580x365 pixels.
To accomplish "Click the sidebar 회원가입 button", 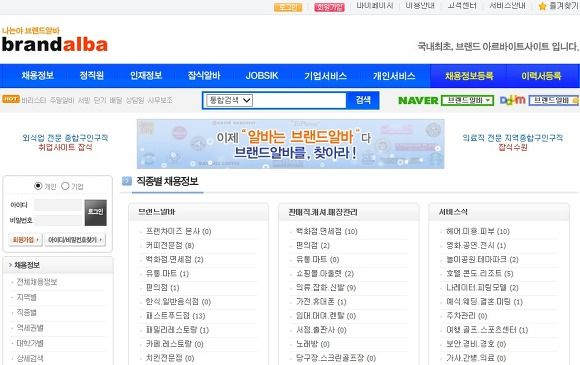I will [x=25, y=240].
